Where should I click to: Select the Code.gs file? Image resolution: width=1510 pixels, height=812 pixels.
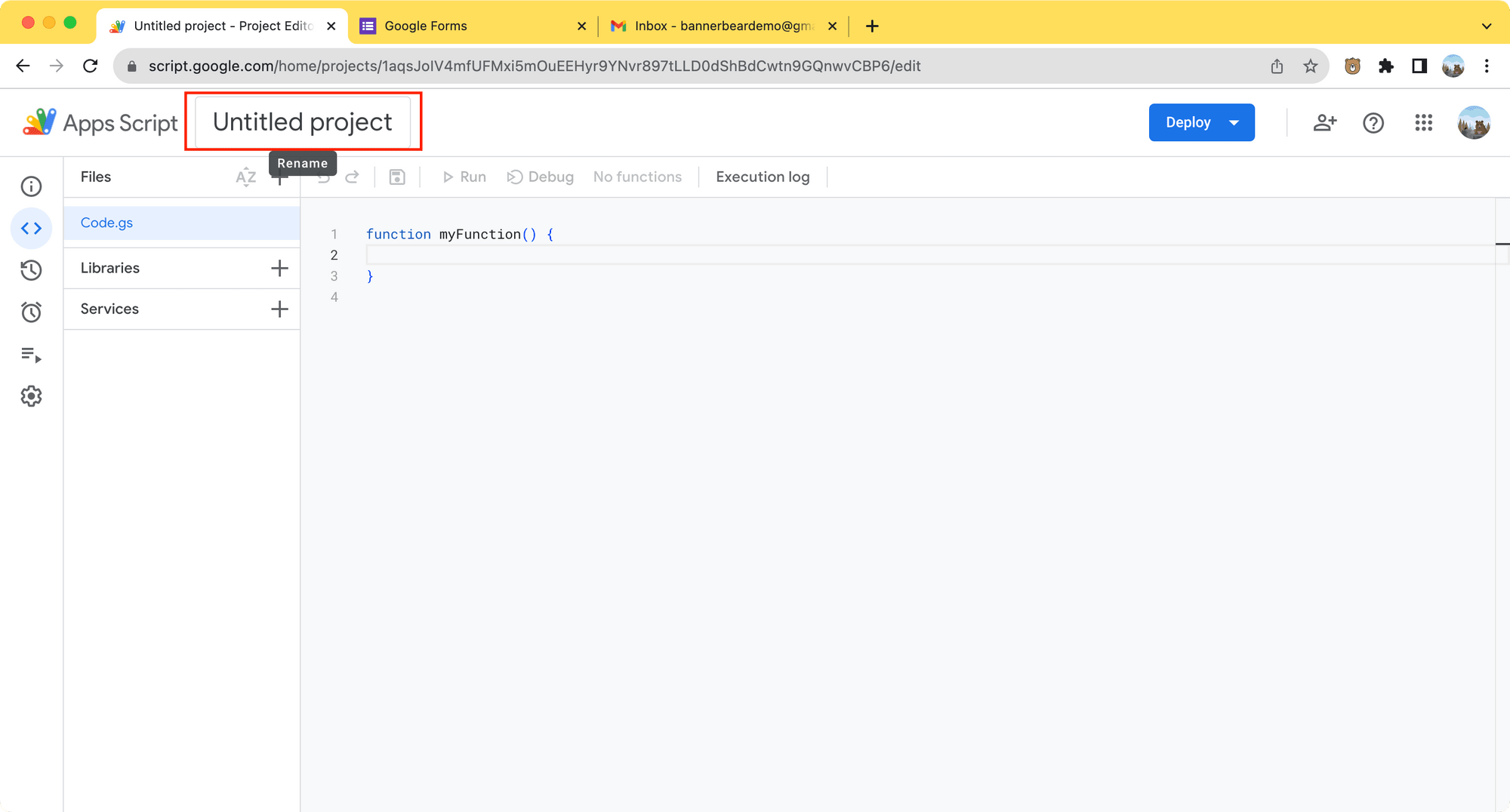[106, 223]
